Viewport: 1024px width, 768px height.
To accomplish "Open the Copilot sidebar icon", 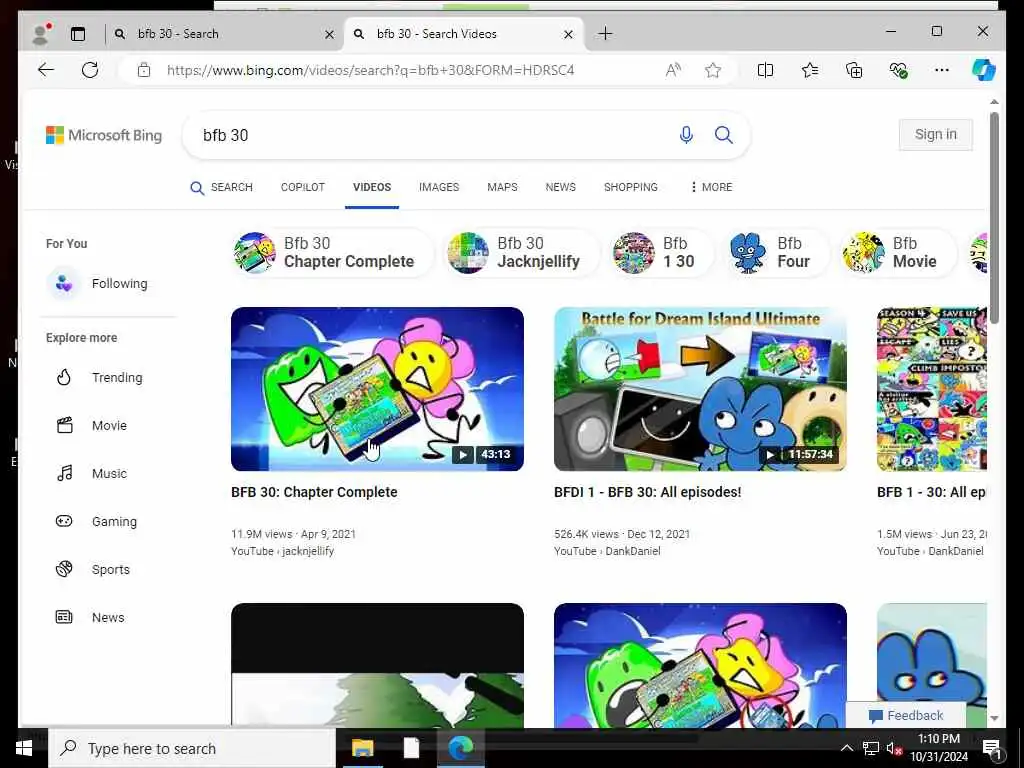I will (x=984, y=70).
